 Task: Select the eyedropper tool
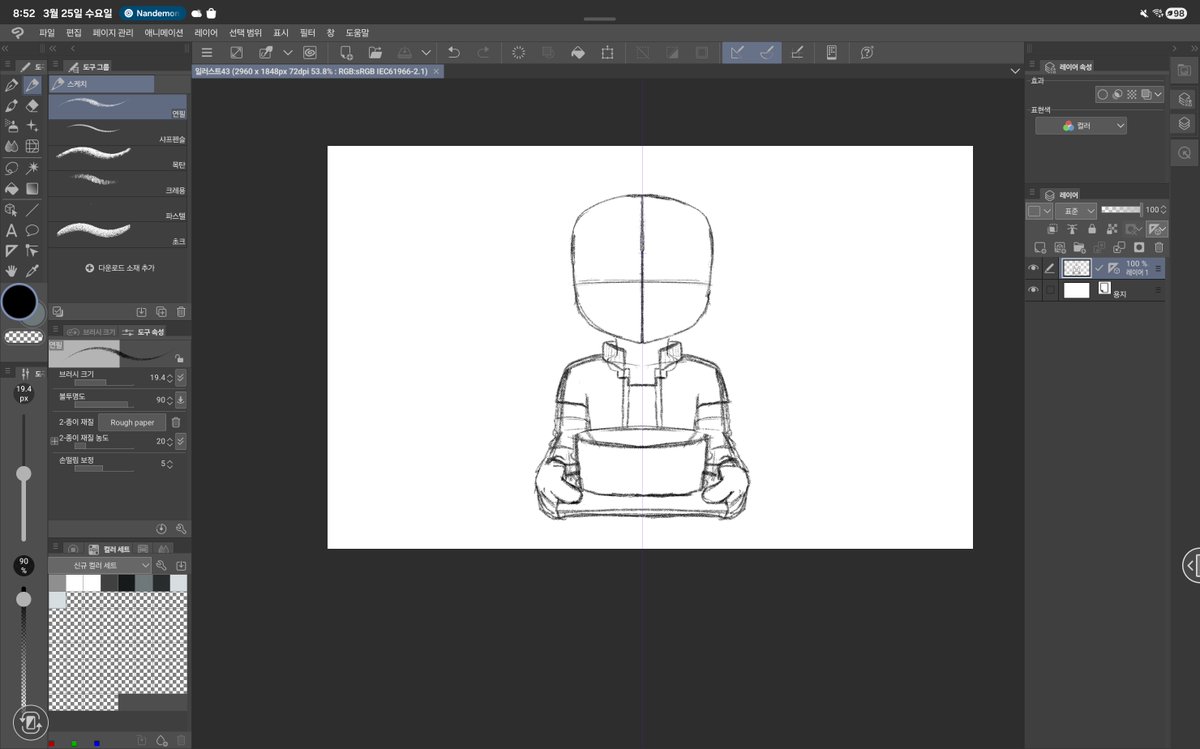click(x=32, y=271)
